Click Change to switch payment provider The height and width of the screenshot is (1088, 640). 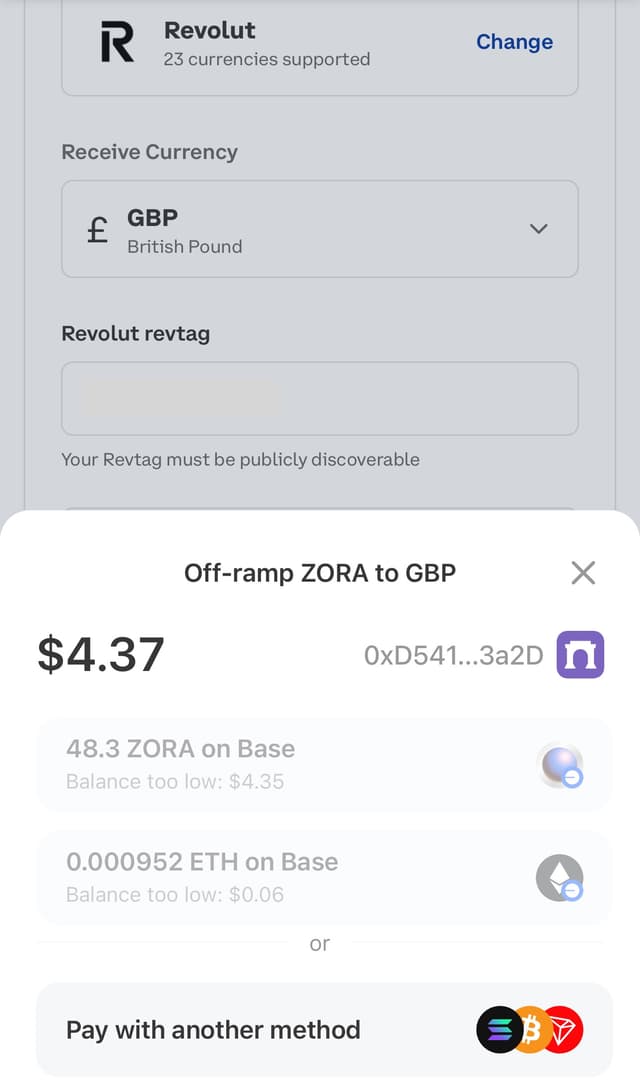[x=514, y=42]
